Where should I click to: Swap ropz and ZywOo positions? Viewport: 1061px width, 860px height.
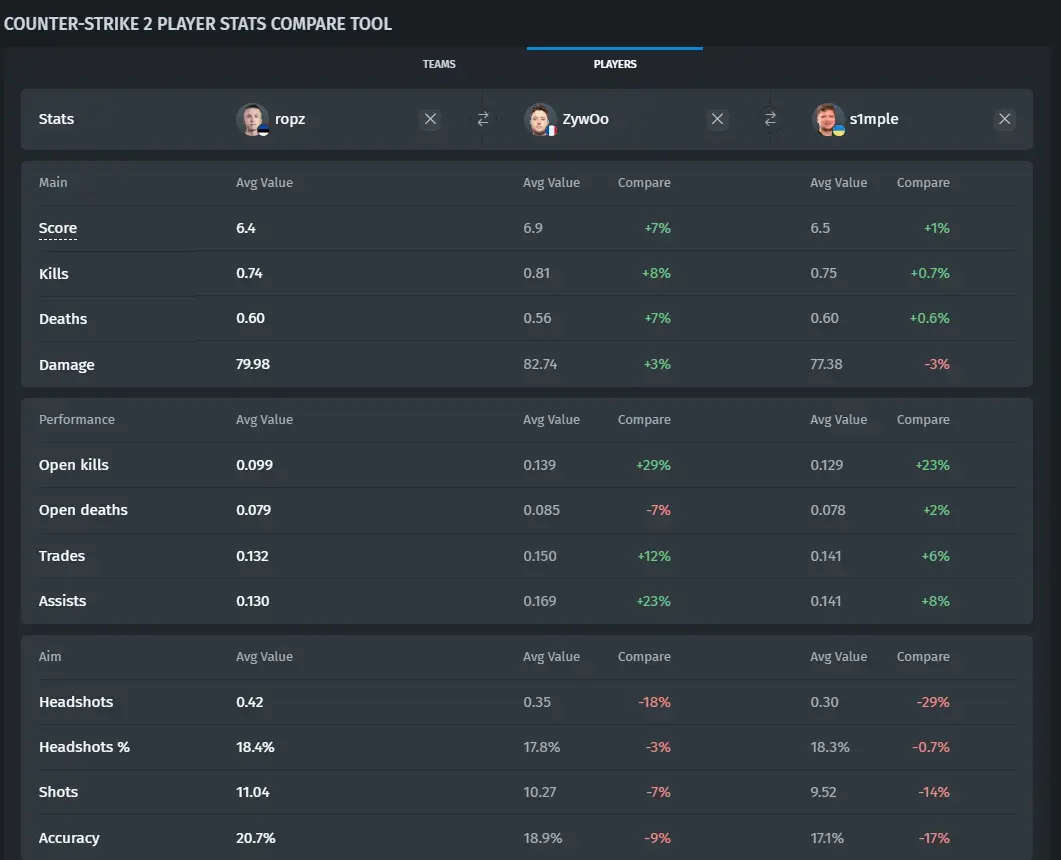click(482, 119)
